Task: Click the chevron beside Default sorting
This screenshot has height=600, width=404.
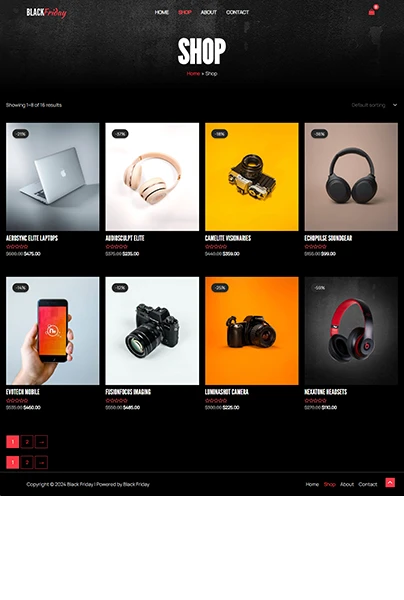Action: [x=395, y=105]
